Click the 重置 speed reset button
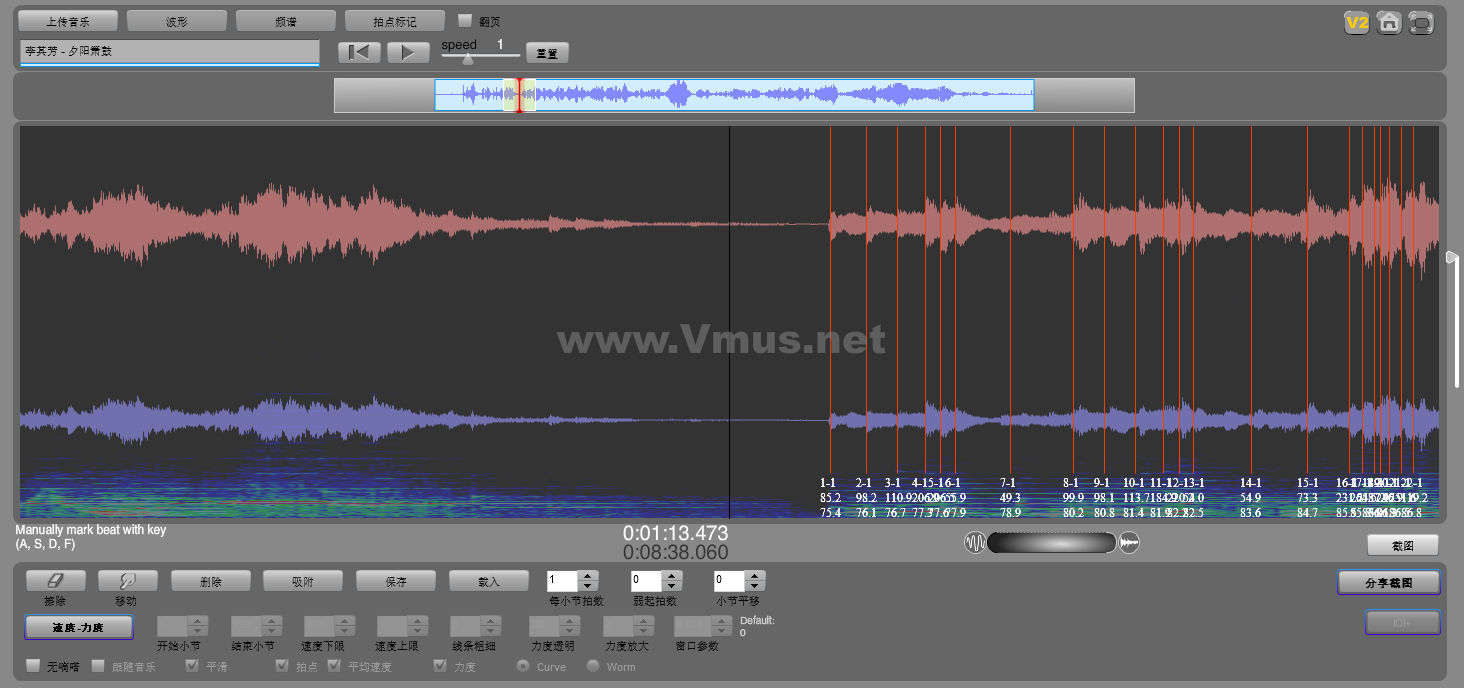The image size is (1464, 688). [547, 53]
